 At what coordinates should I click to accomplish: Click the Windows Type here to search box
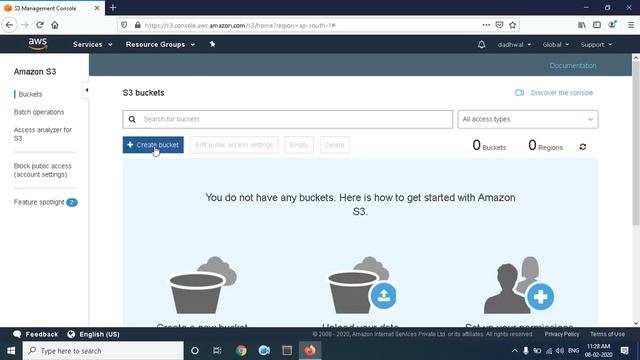[x=103, y=351]
